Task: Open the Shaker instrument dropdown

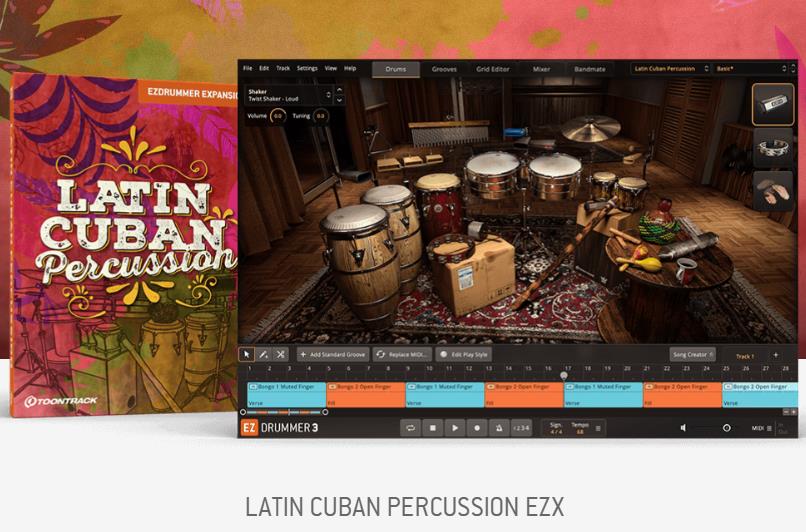Action: (289, 95)
